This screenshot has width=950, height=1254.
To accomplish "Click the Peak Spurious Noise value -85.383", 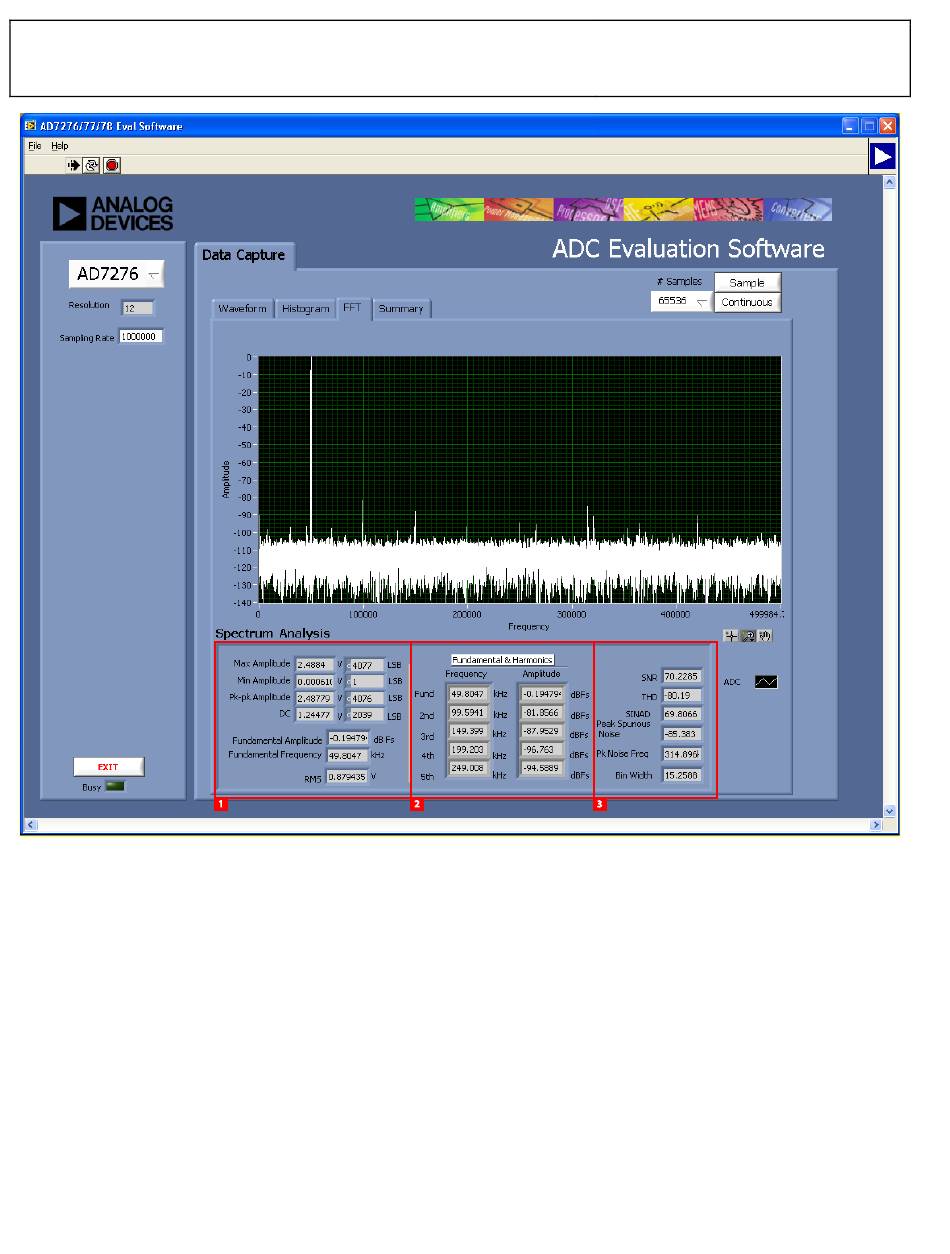I will point(682,734).
